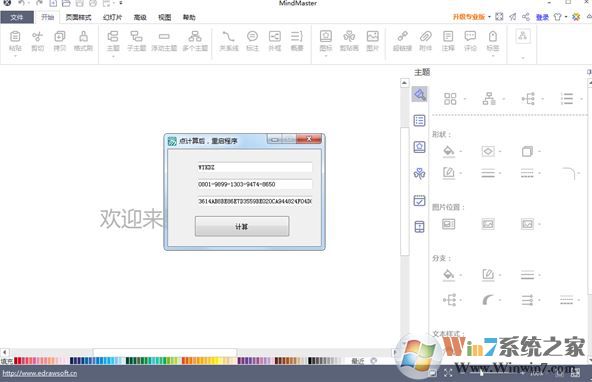Open the Task calendar sidebar tab
This screenshot has height=382, width=592.
(419, 200)
